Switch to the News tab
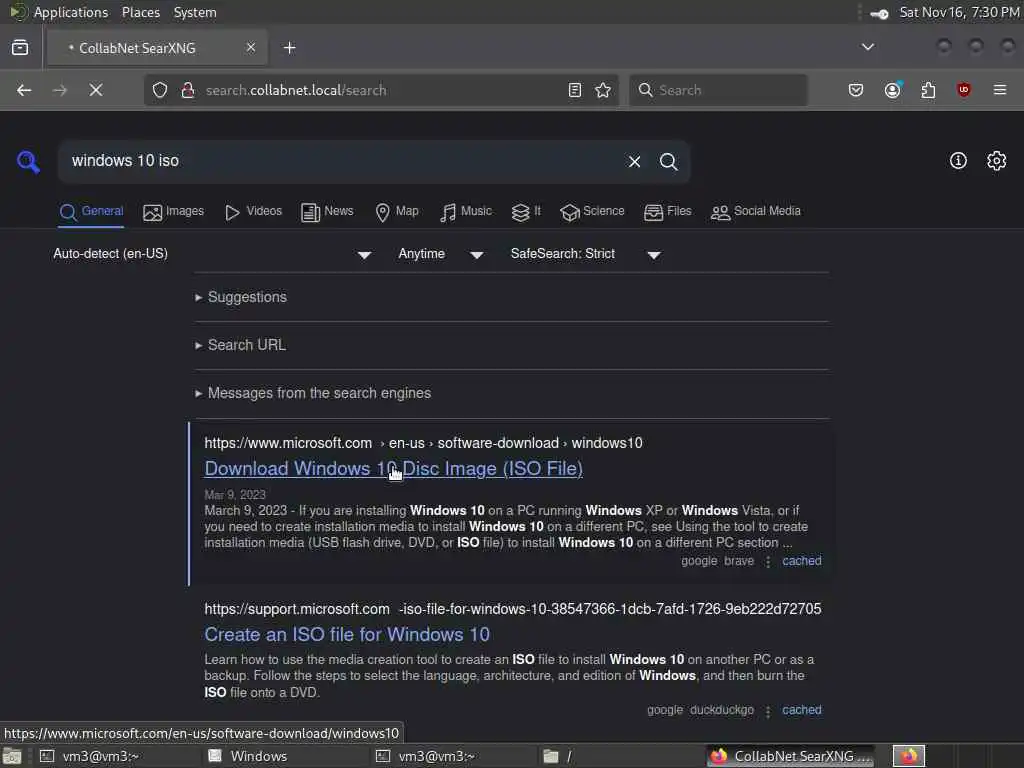The image size is (1024, 768). (327, 212)
